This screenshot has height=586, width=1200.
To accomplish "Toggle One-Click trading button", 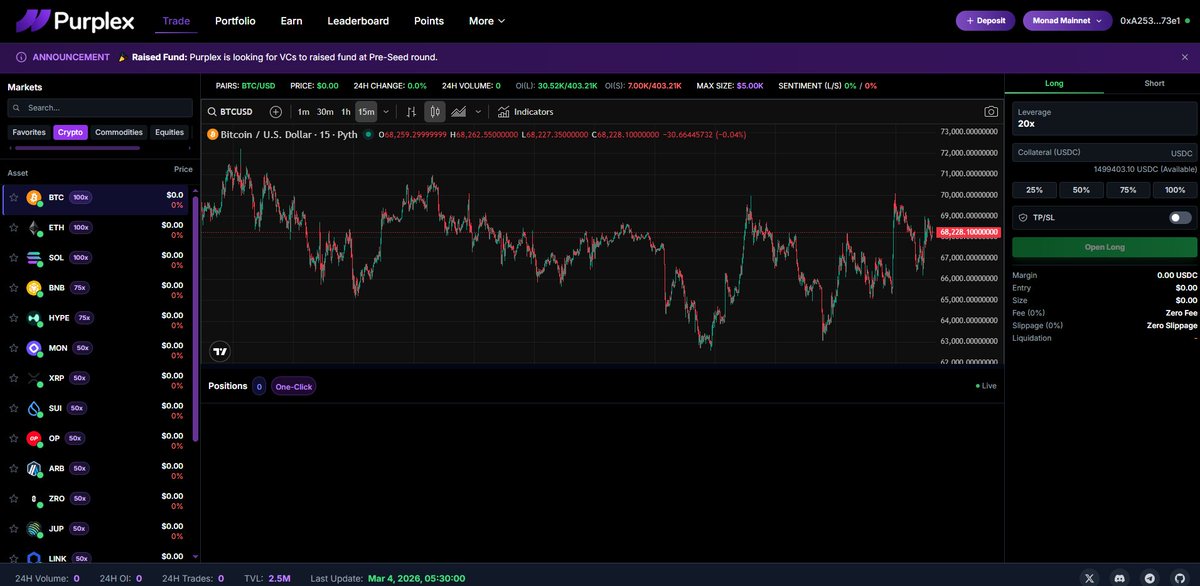I will pos(293,386).
